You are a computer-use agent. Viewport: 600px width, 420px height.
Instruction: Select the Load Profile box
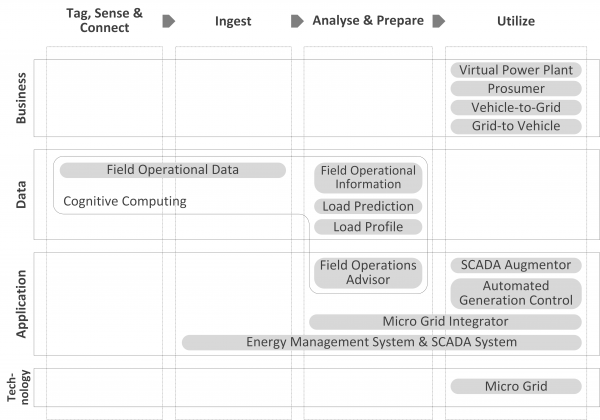368,227
